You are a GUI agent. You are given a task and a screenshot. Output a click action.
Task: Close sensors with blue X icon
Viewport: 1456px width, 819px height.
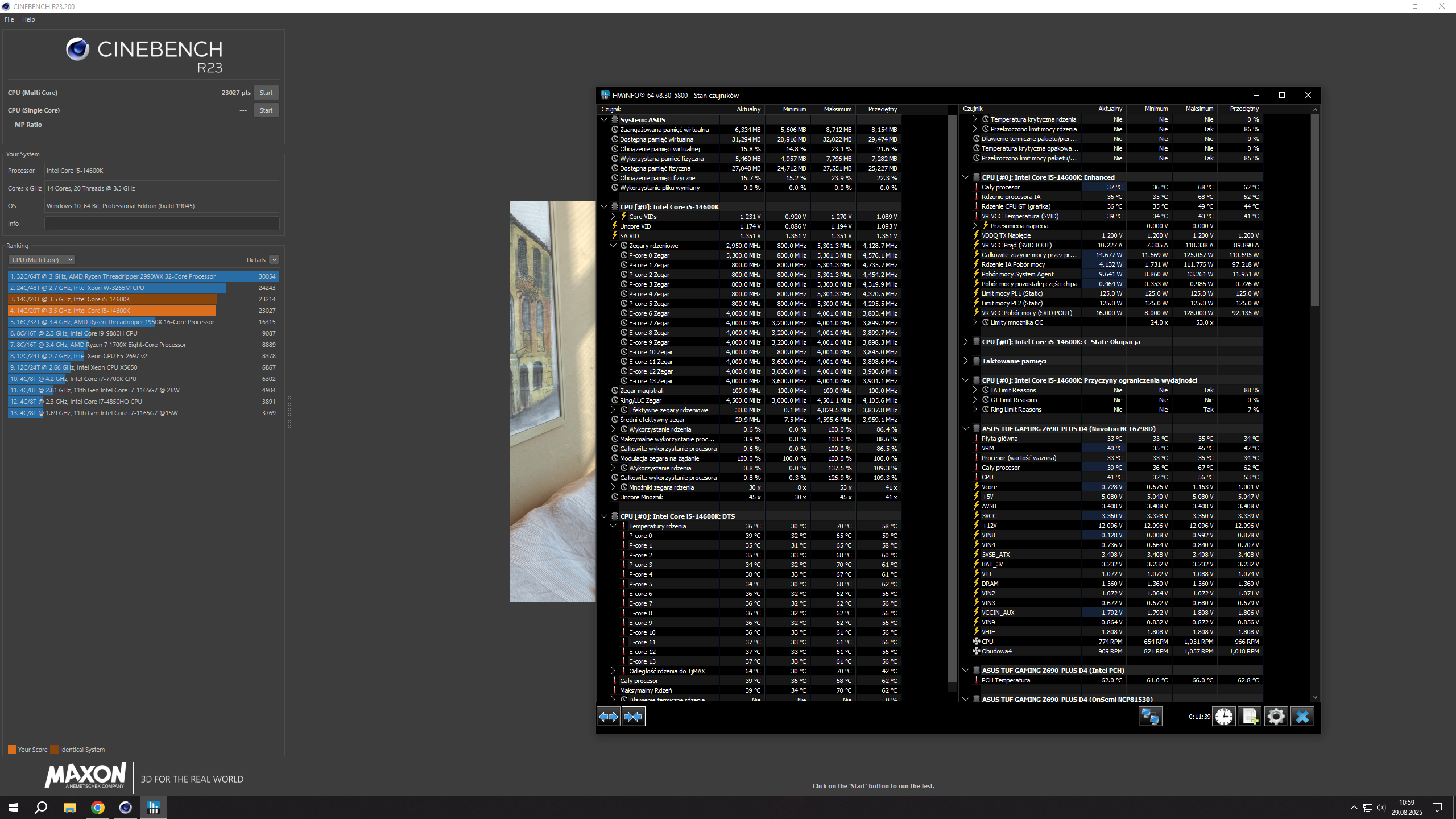click(x=1302, y=717)
